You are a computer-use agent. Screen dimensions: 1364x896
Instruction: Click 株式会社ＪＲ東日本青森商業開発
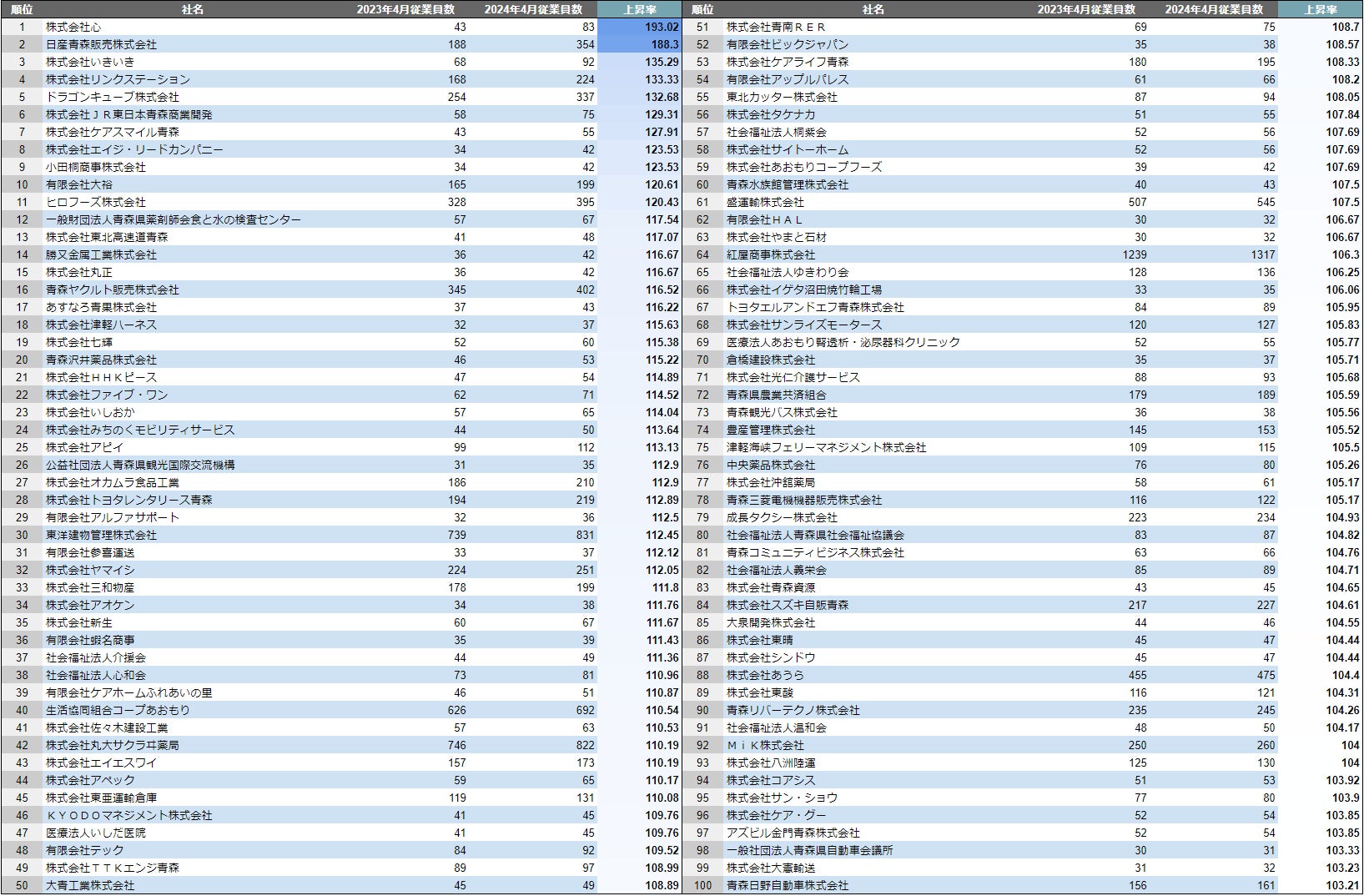(x=129, y=114)
